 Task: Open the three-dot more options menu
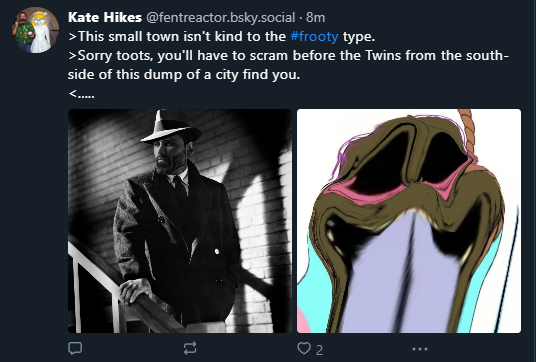coord(419,349)
